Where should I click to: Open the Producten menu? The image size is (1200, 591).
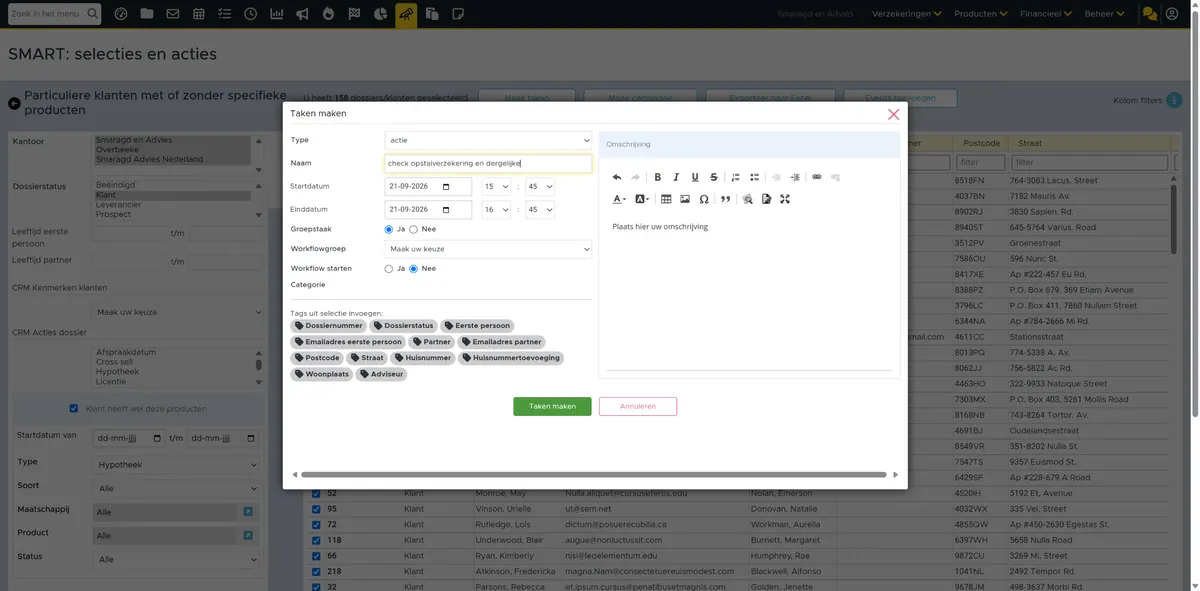(x=980, y=14)
